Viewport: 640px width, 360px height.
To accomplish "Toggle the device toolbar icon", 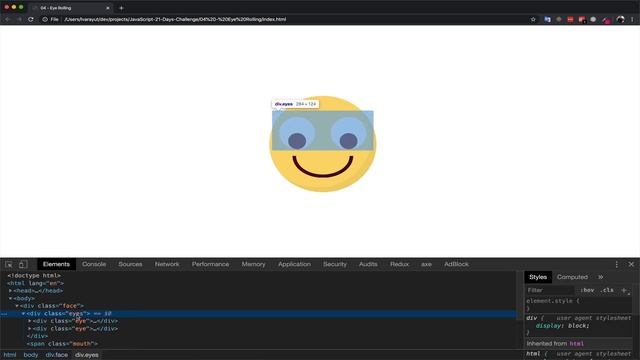I will (23, 264).
